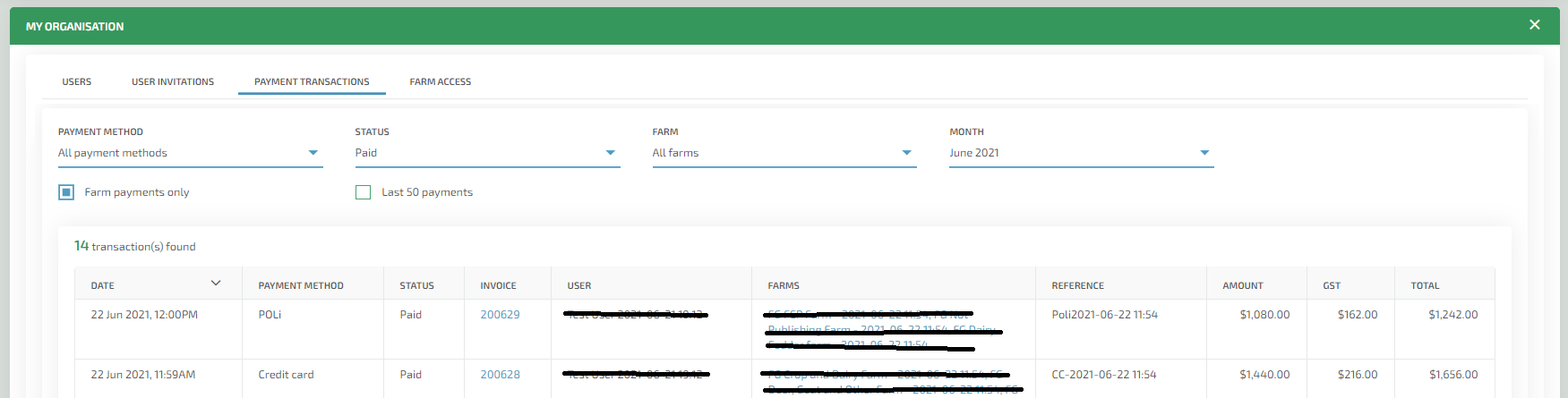Screen dimensions: 1568x398
Task: Open the Payment Method dropdown
Action: 190,153
